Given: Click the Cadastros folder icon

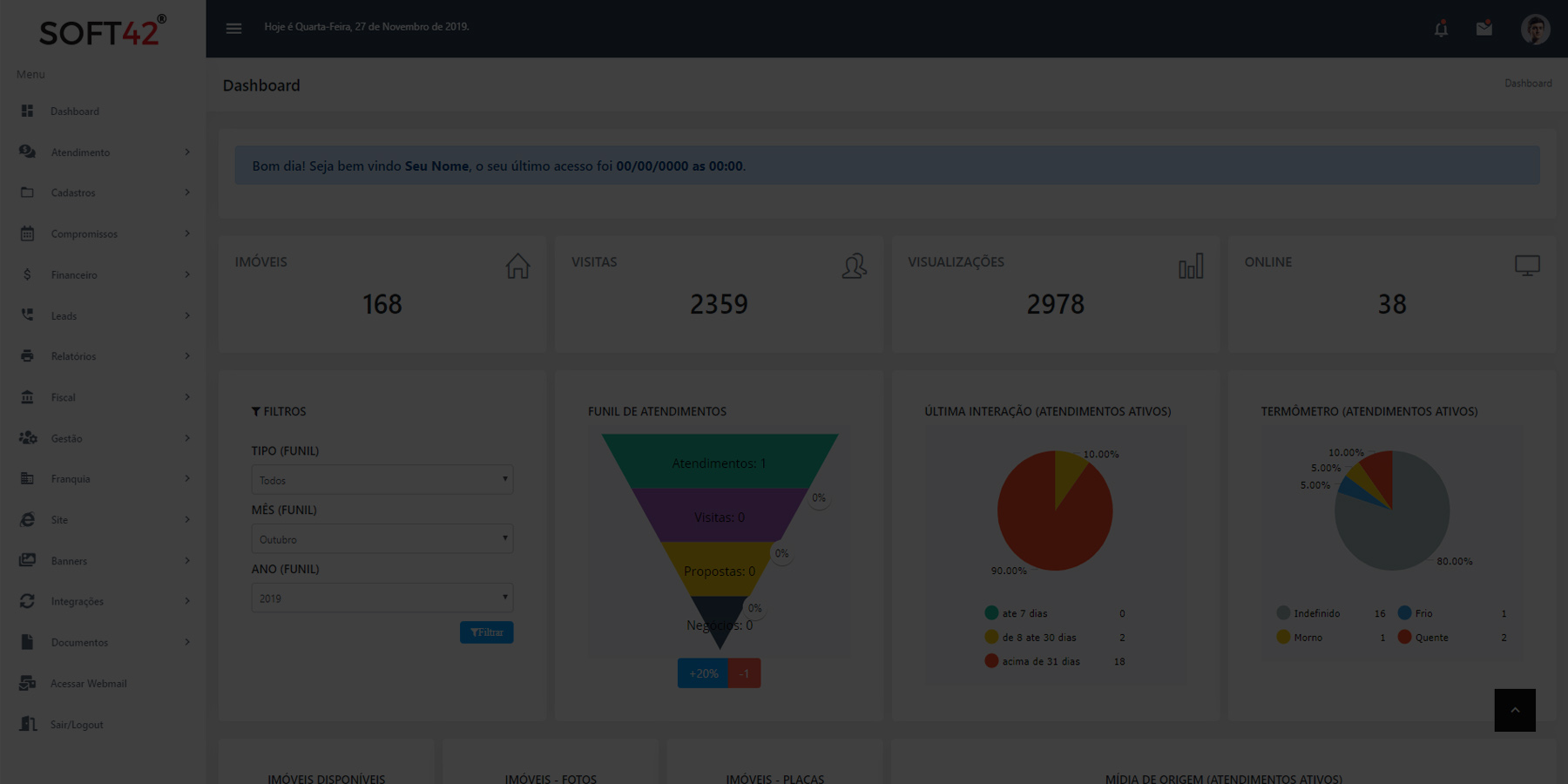Looking at the screenshot, I should 27,193.
